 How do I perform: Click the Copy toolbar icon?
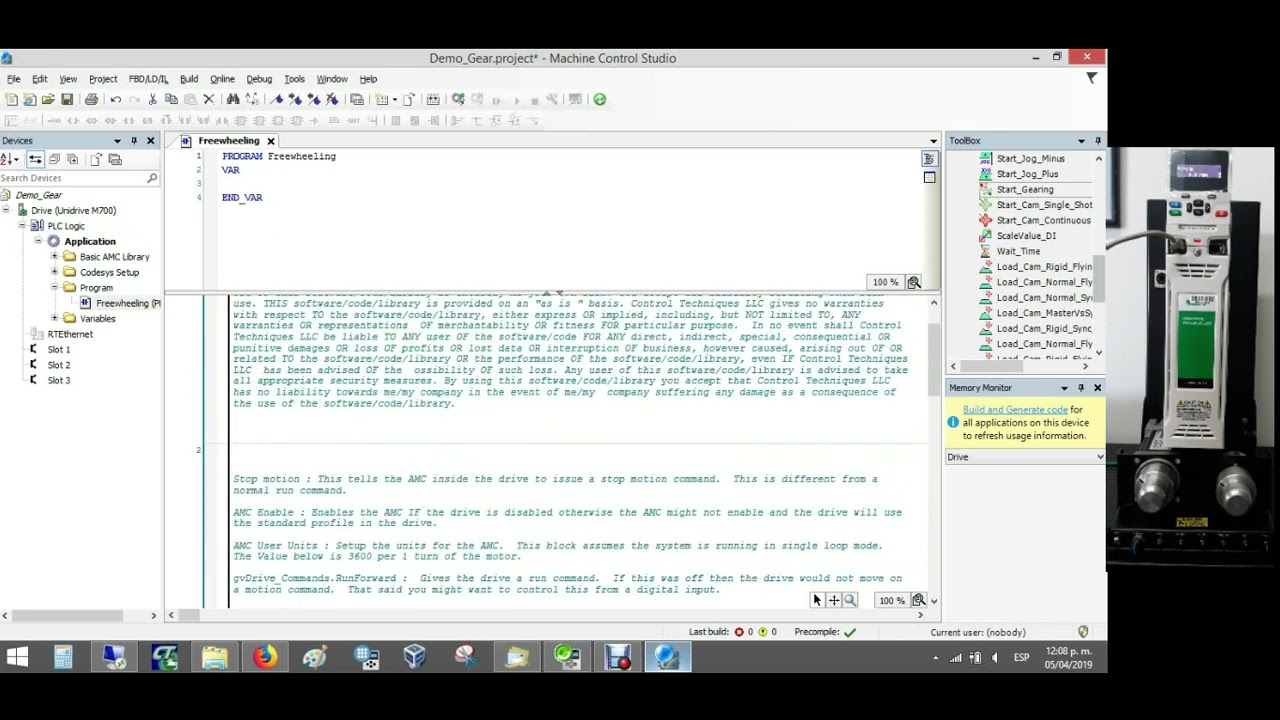tap(171, 99)
